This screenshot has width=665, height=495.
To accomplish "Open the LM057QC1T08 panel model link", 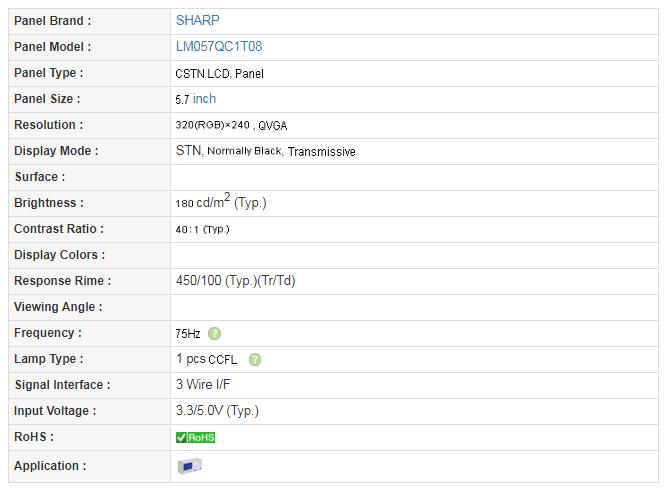I will point(219,46).
